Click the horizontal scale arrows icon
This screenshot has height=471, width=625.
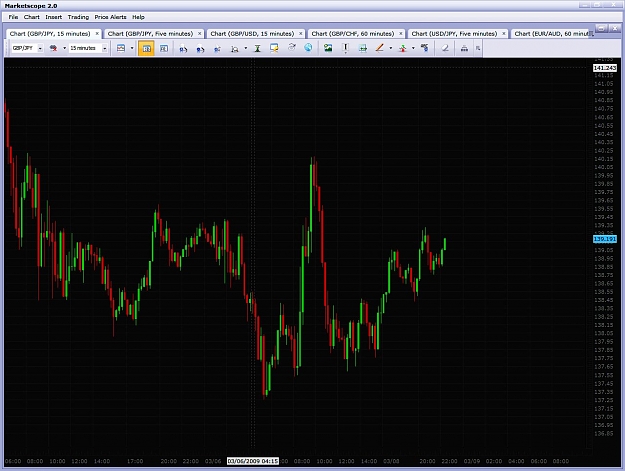[x=363, y=49]
